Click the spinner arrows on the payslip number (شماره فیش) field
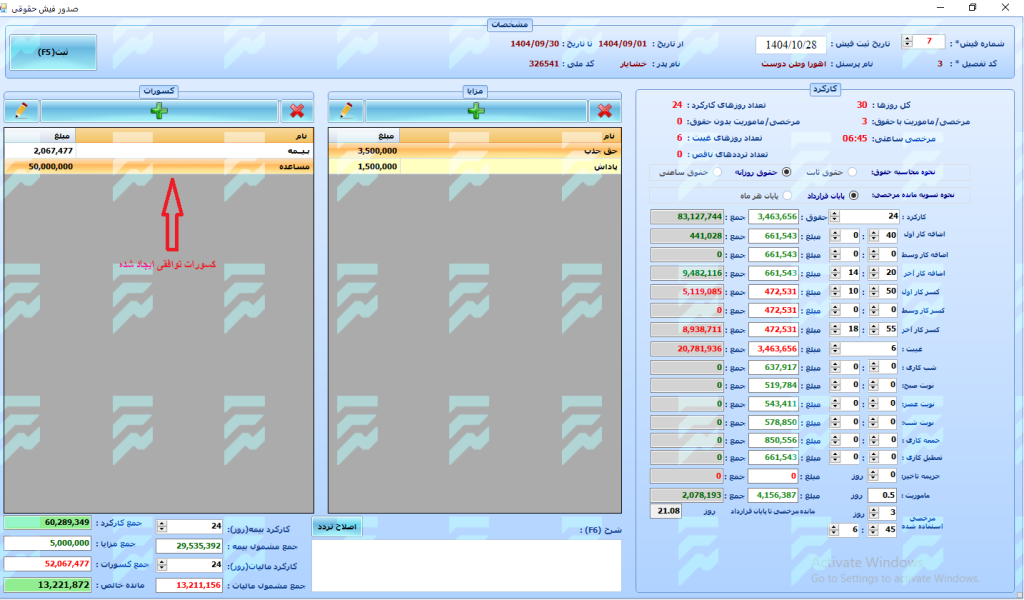 click(907, 41)
